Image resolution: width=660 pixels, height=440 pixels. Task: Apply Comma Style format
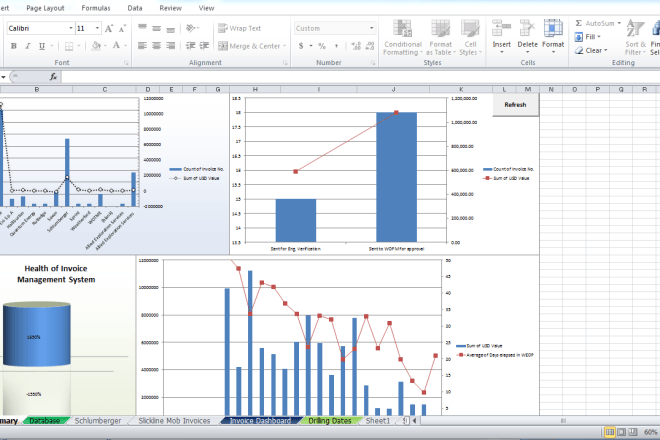pyautogui.click(x=336, y=45)
